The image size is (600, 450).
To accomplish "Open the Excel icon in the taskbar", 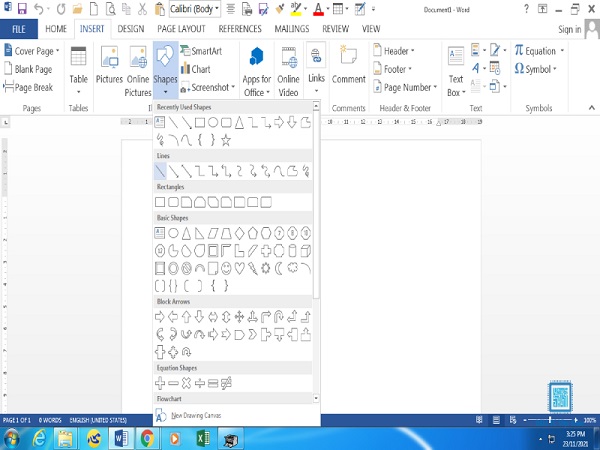I will pos(200,438).
